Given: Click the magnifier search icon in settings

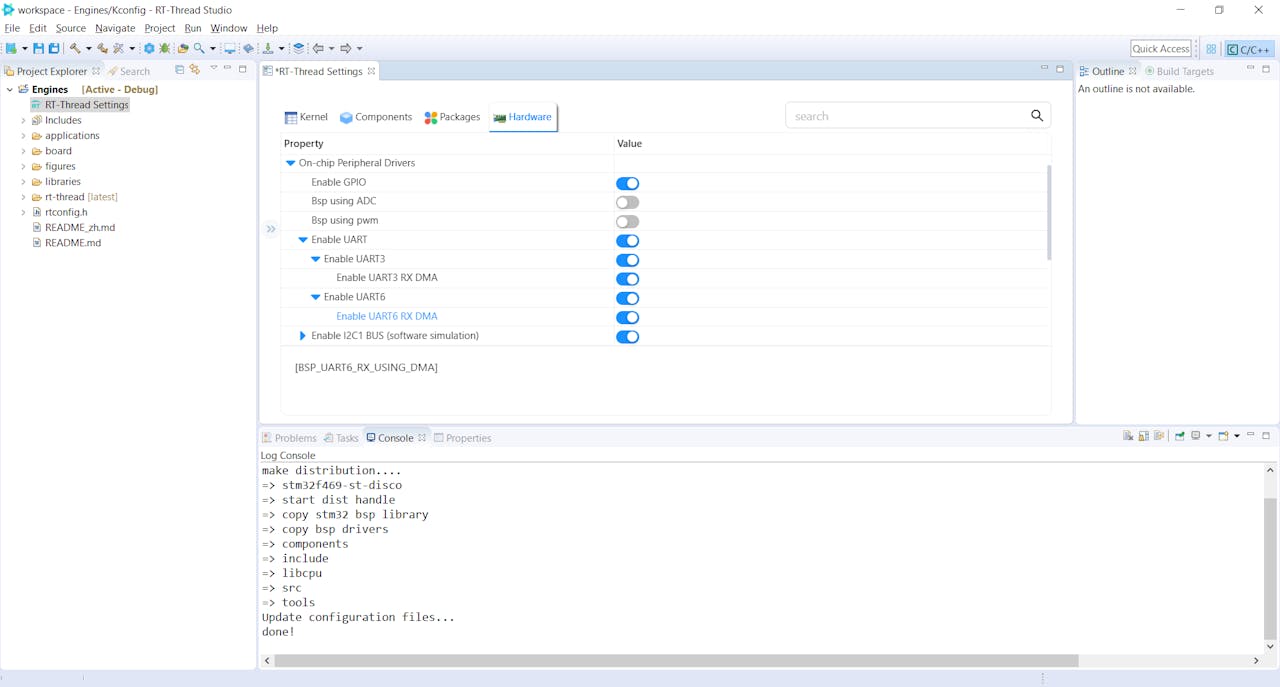Looking at the screenshot, I should [1037, 116].
